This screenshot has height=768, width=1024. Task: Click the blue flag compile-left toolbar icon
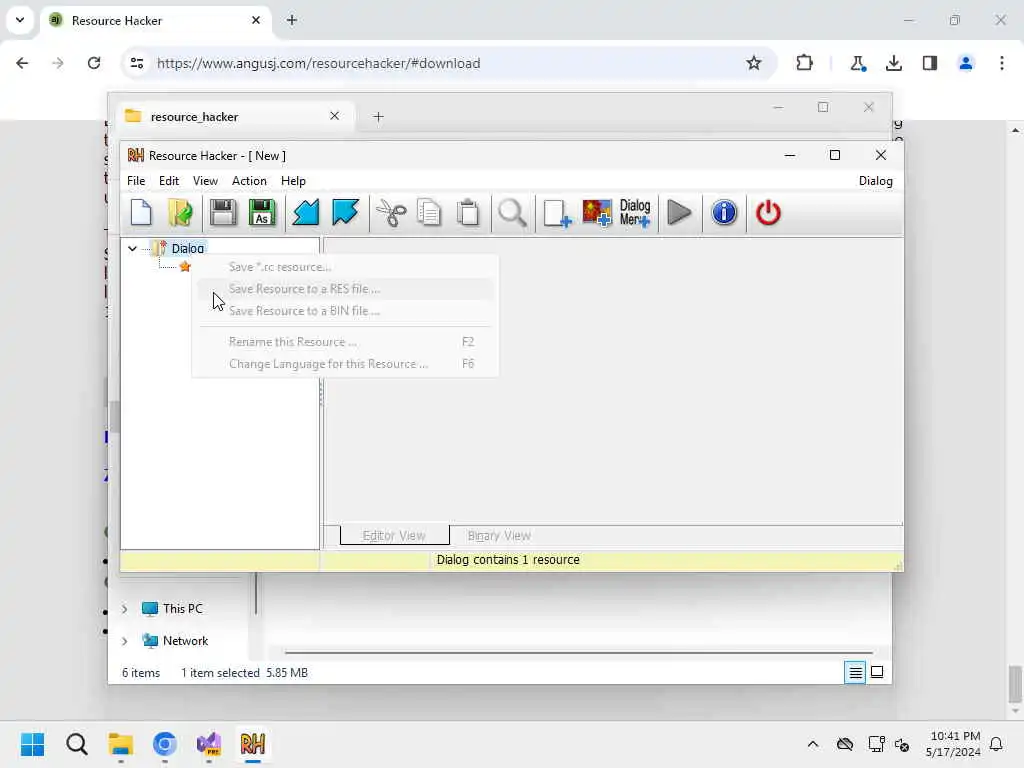point(306,213)
